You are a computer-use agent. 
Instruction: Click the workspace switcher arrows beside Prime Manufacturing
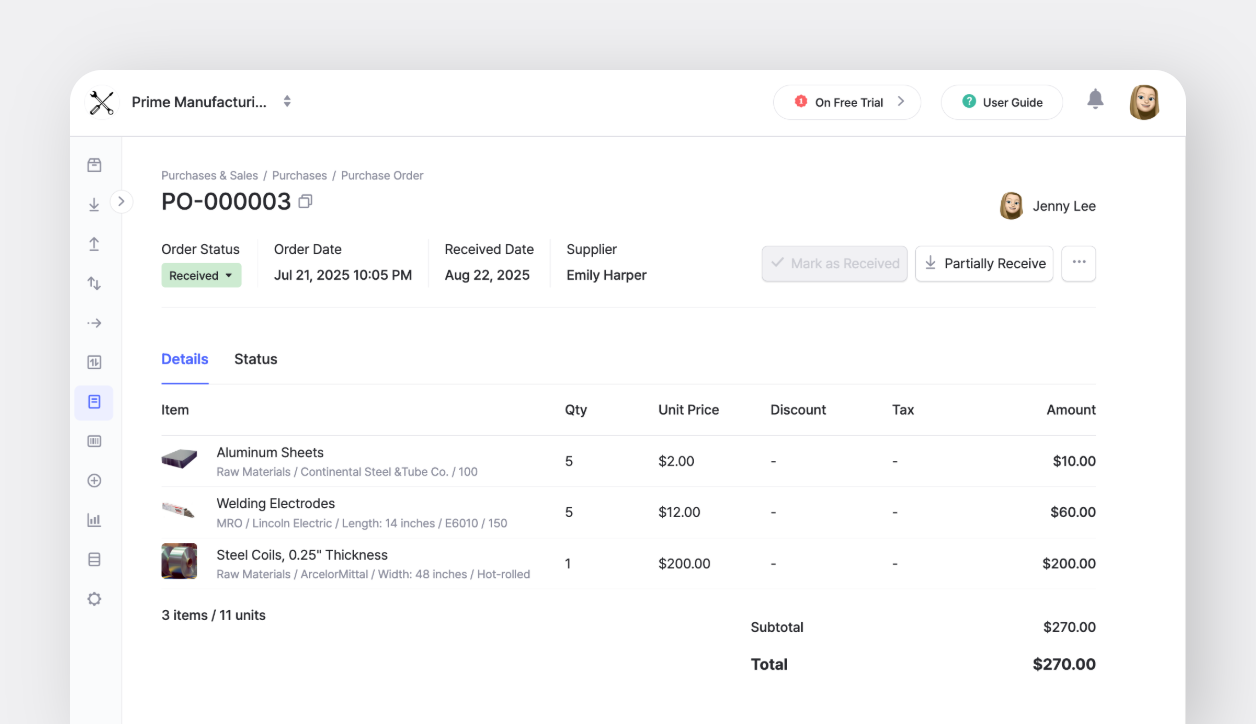pyautogui.click(x=287, y=101)
